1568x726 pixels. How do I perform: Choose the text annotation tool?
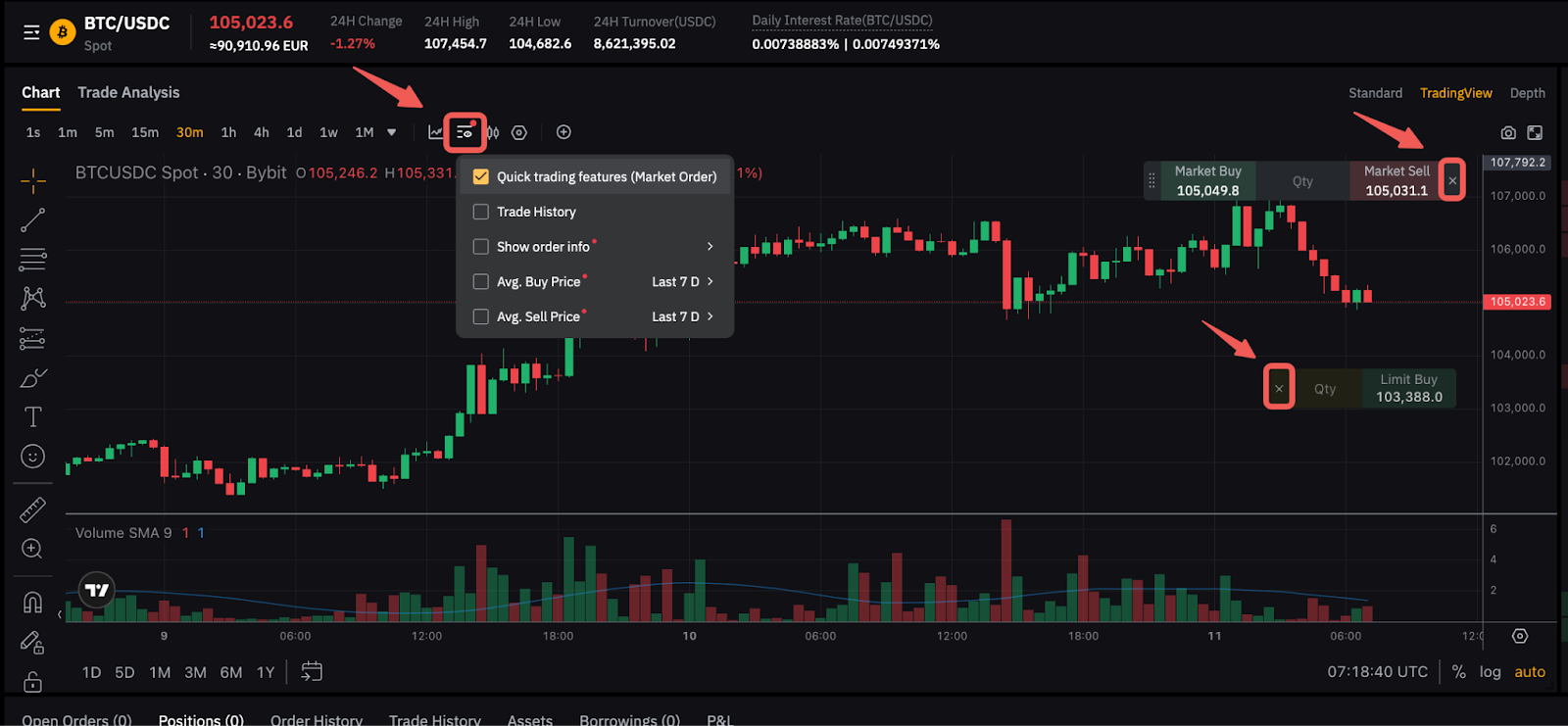tap(32, 417)
